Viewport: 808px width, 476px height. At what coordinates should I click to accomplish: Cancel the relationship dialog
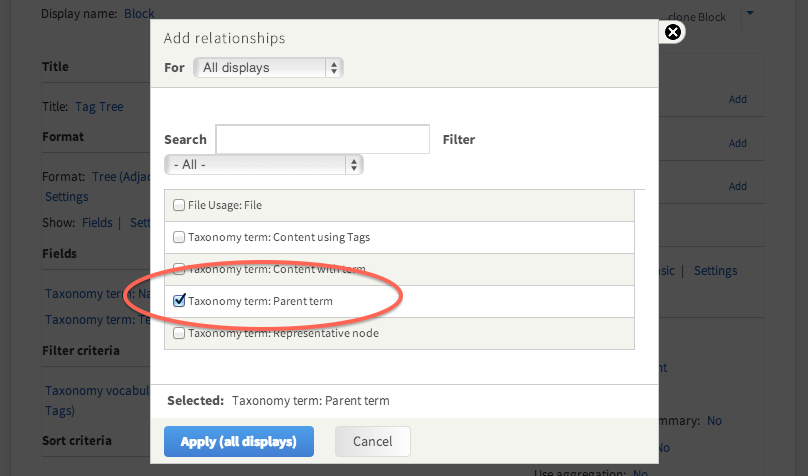(x=372, y=441)
